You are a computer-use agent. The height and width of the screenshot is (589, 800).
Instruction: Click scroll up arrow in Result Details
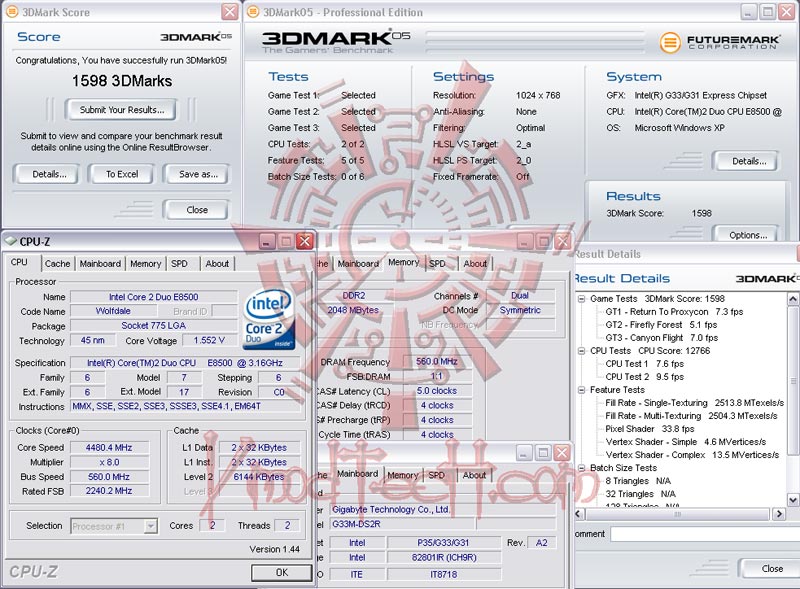[x=793, y=299]
